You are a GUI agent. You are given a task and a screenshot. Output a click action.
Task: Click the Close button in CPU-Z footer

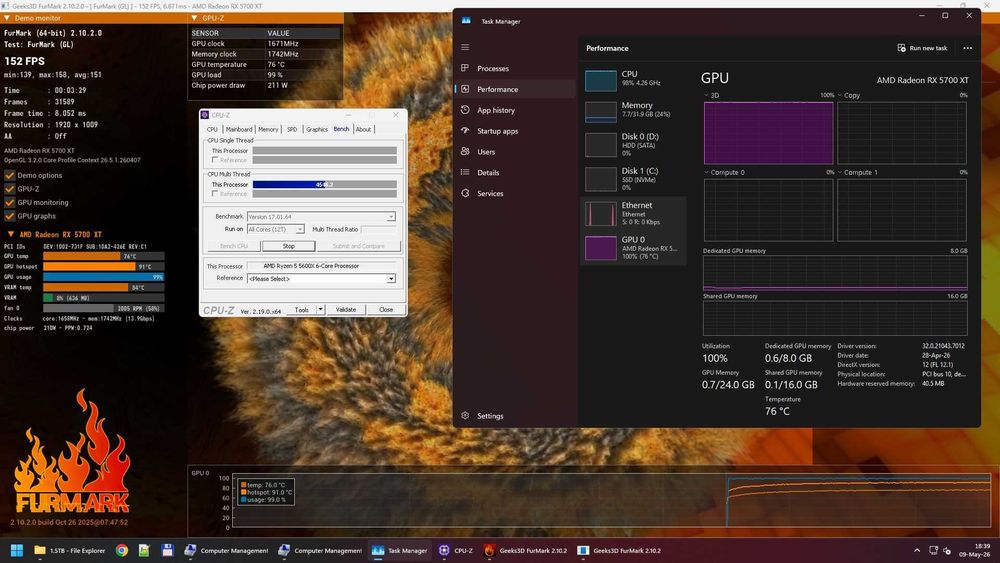point(386,310)
